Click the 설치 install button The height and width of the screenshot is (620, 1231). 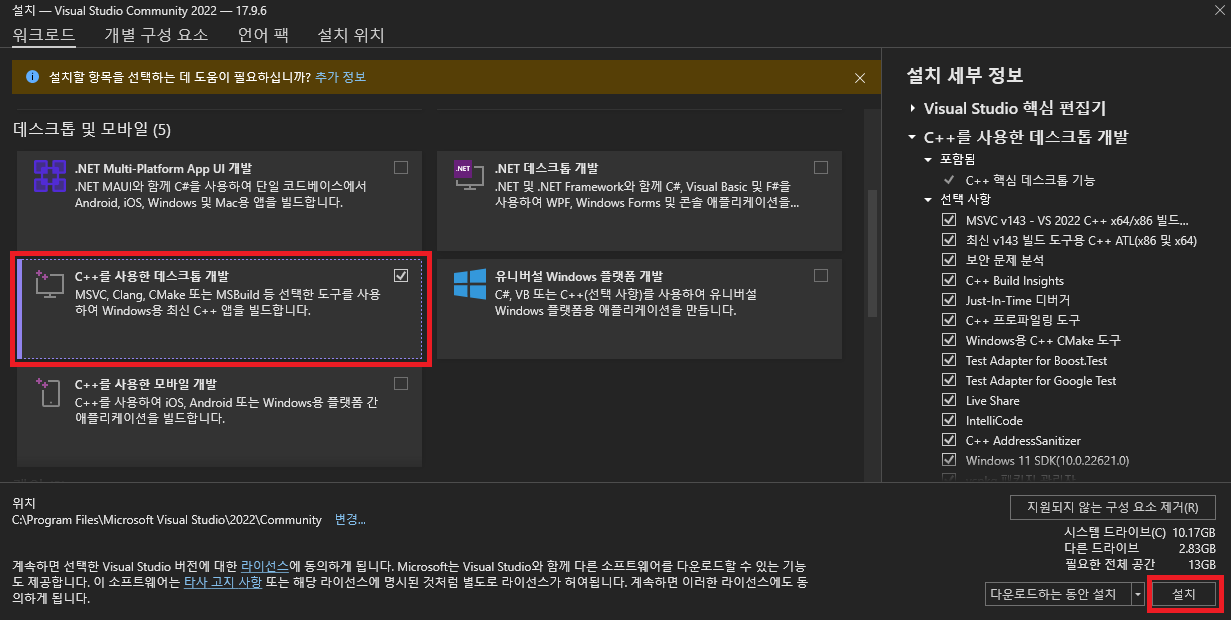(1184, 594)
